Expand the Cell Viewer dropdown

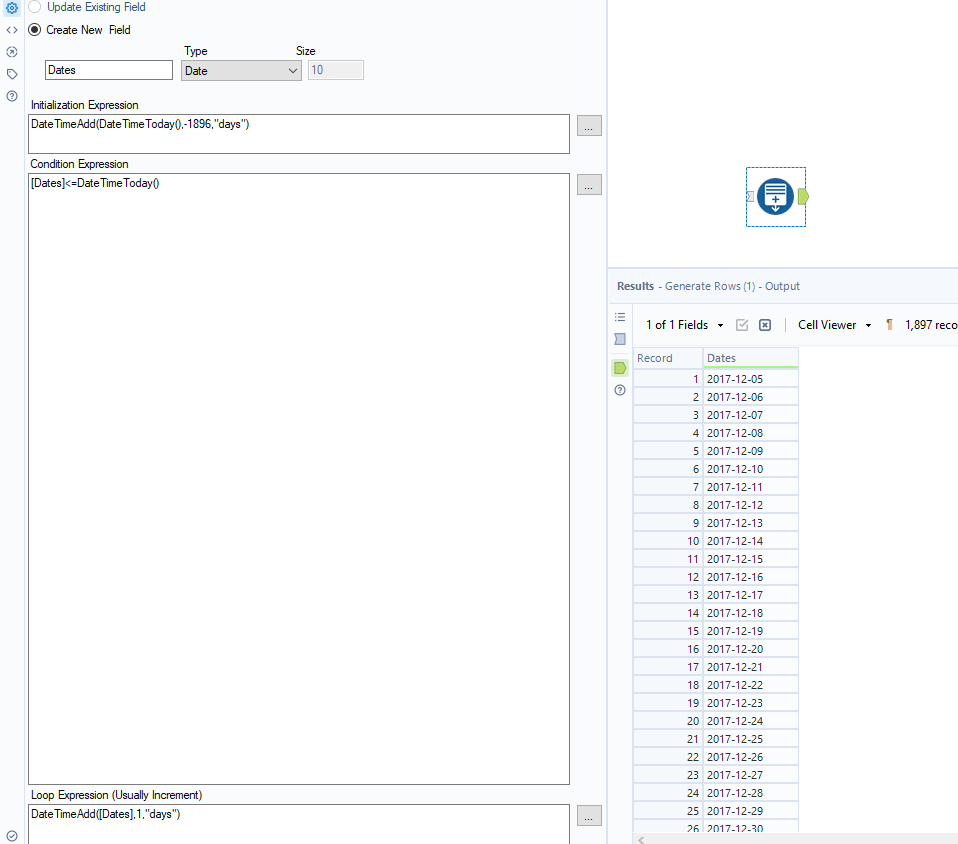pyautogui.click(x=833, y=325)
